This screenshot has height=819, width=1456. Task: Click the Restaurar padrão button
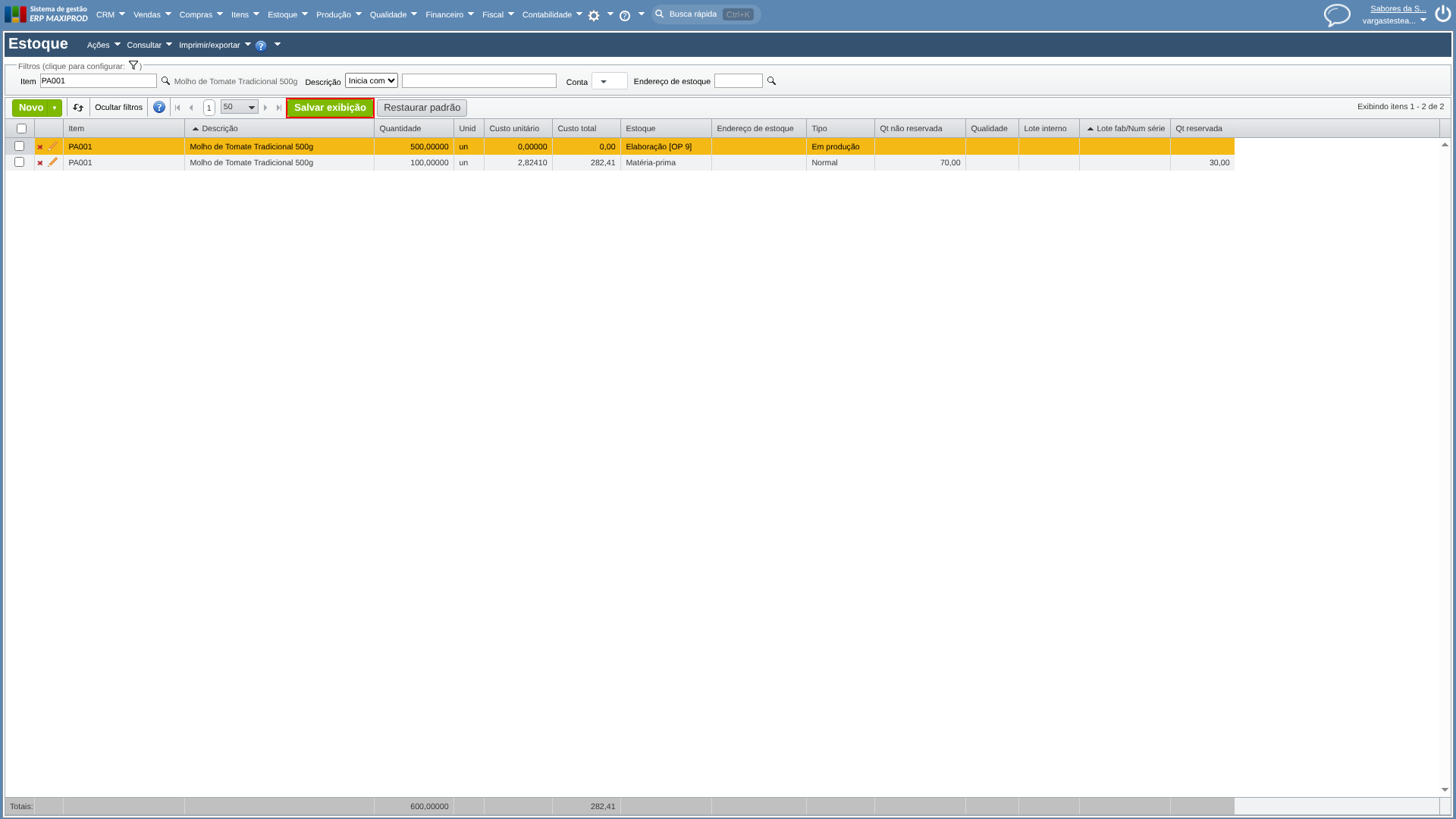point(422,108)
